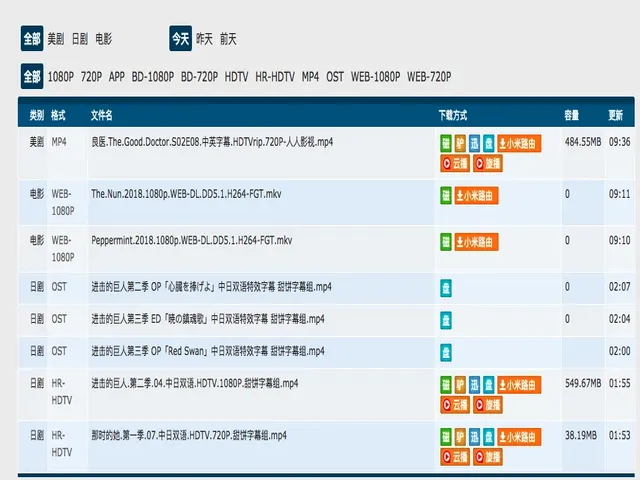Filter format by HR-HDTV
Screen dimensions: 640x480
tap(275, 77)
